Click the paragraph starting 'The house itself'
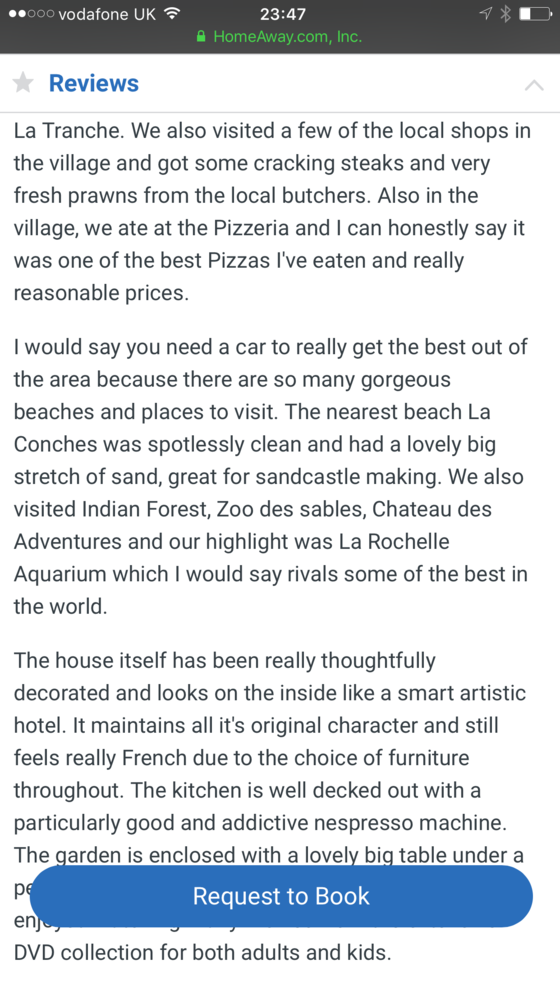 270,806
